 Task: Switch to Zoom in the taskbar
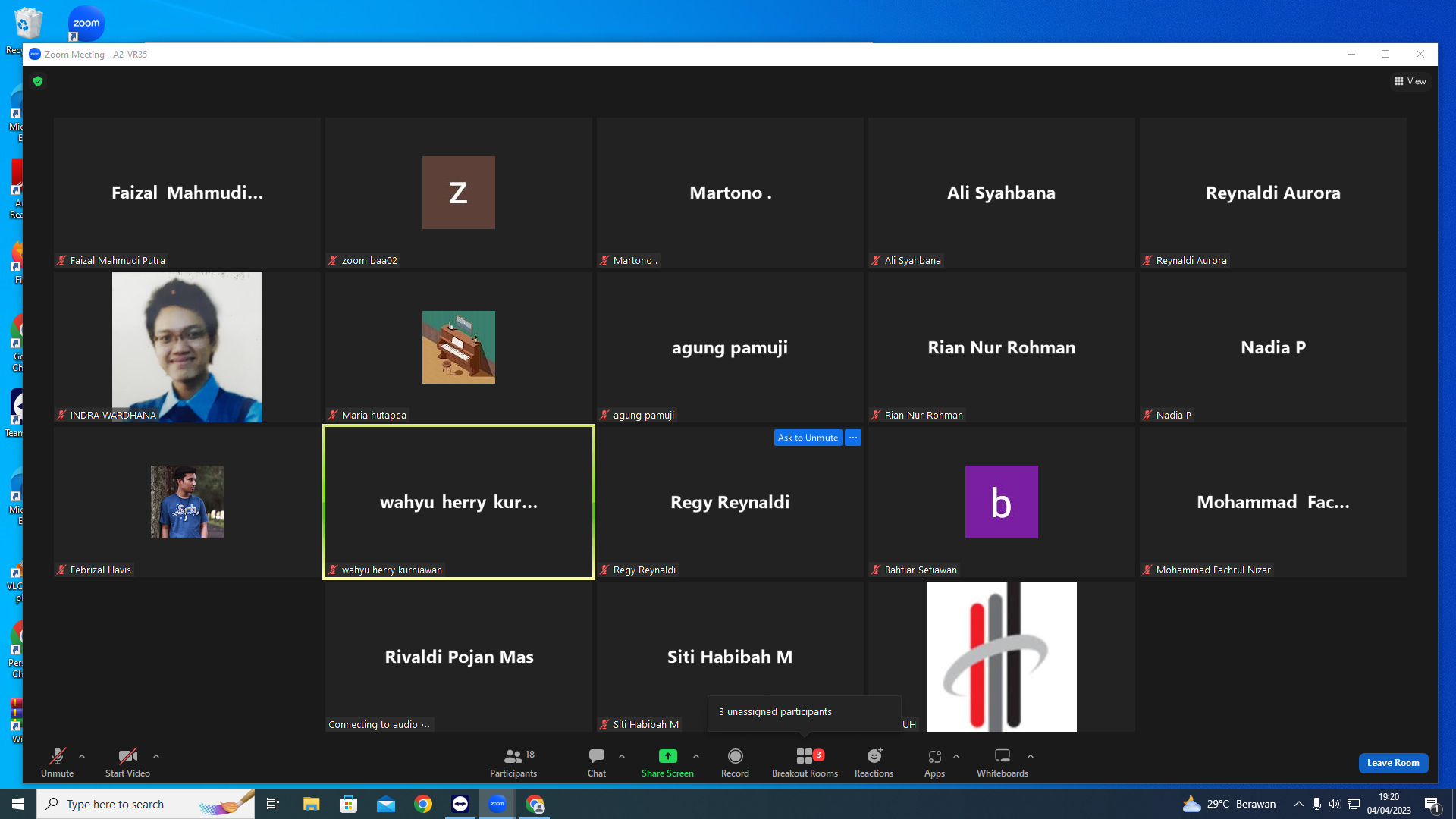[497, 804]
